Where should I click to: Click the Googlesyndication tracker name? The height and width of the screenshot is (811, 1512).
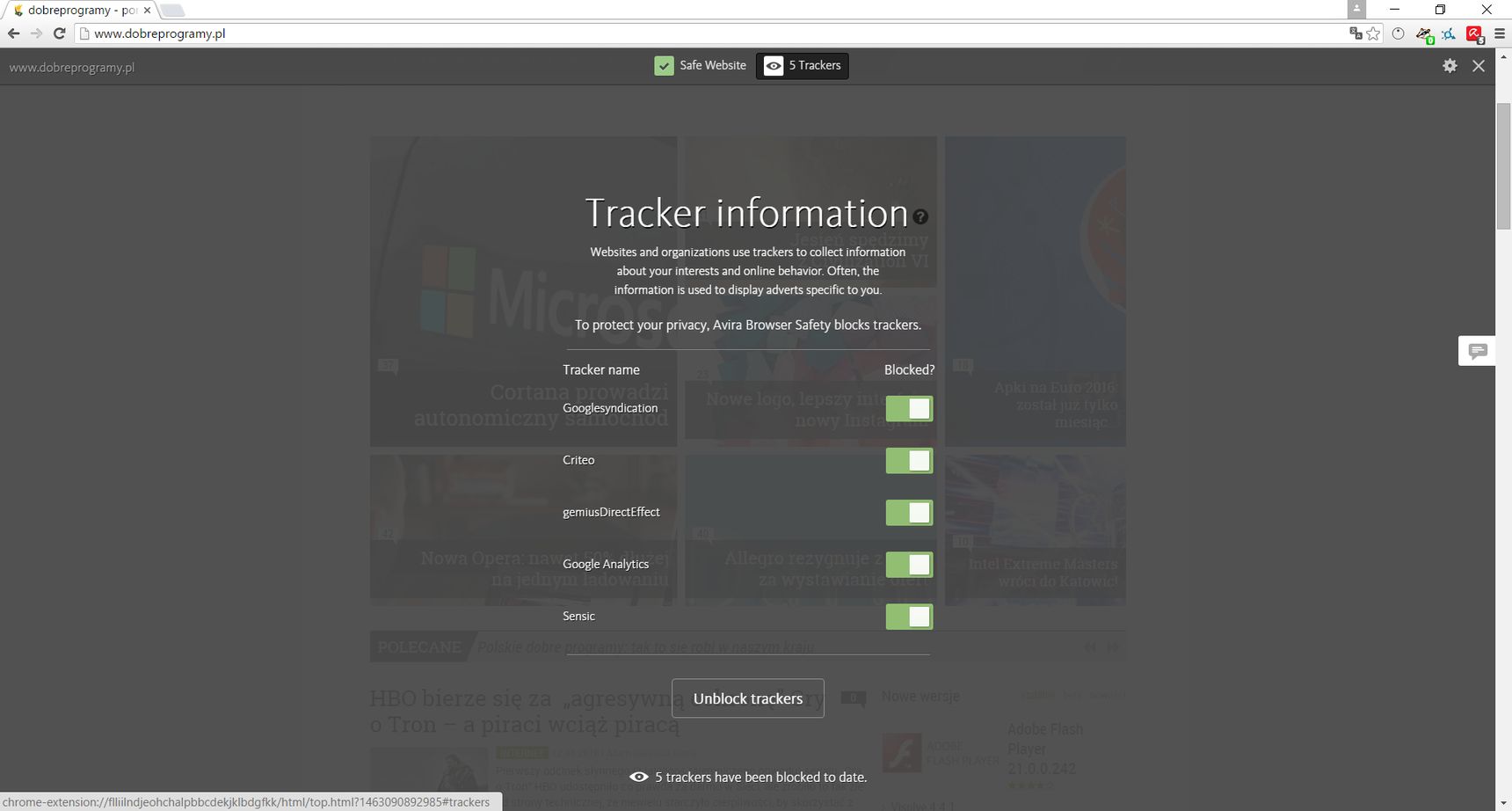click(610, 408)
